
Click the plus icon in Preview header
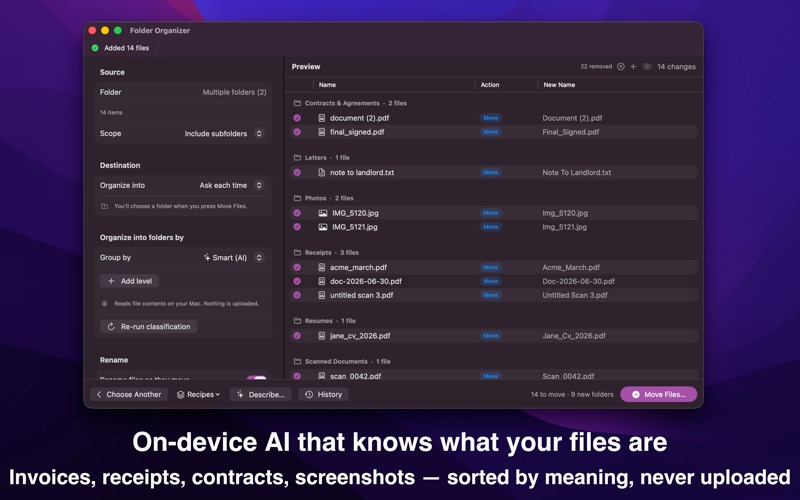633,66
